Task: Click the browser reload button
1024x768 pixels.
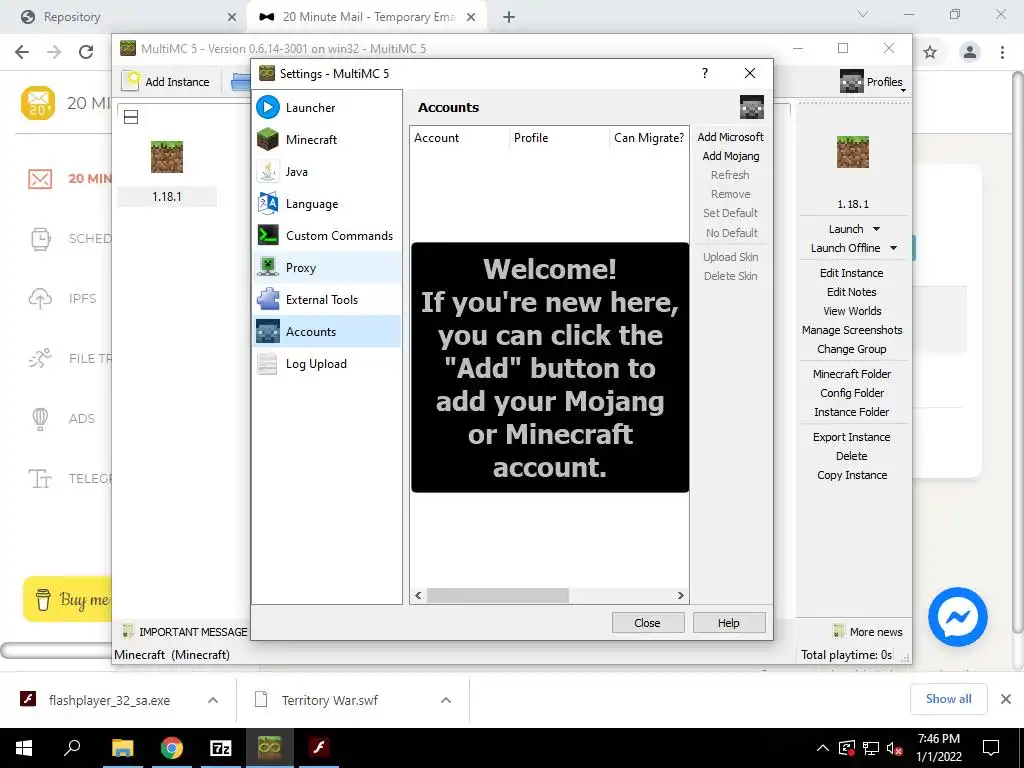Action: coord(86,52)
